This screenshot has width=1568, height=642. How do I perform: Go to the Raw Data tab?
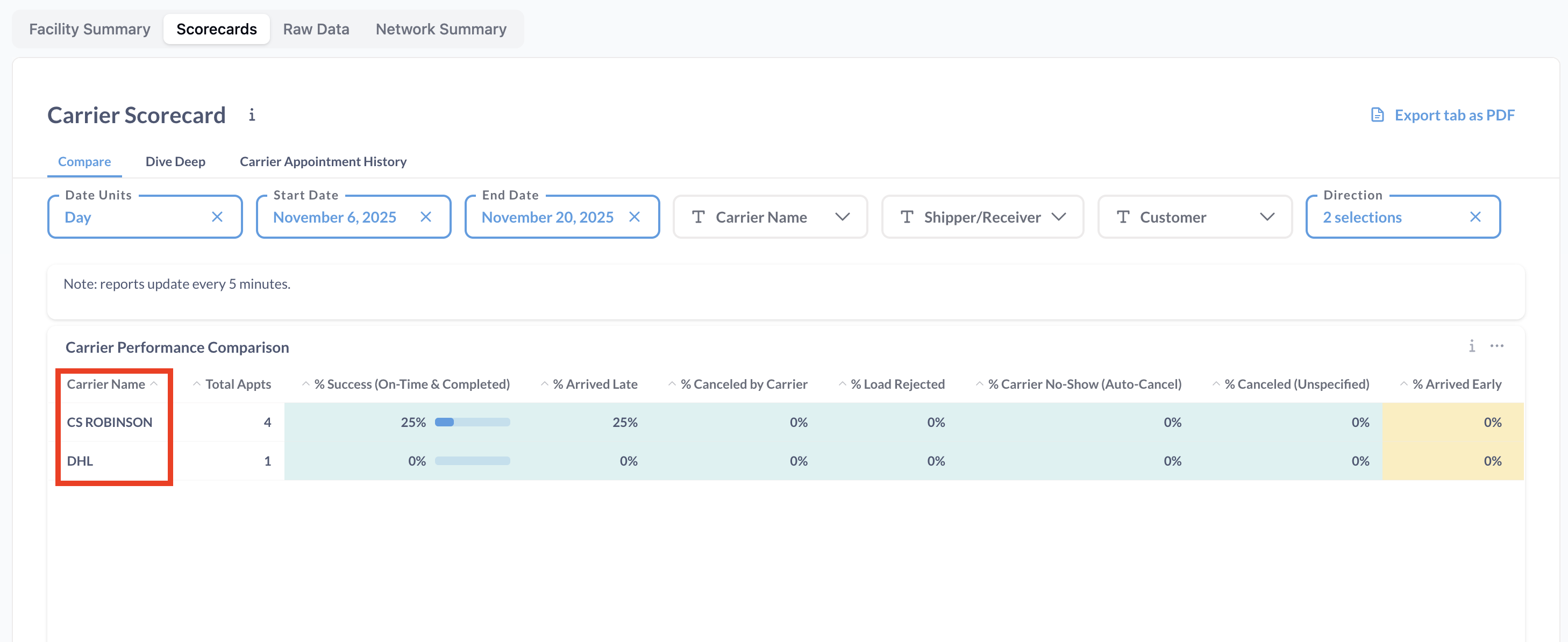coord(316,28)
